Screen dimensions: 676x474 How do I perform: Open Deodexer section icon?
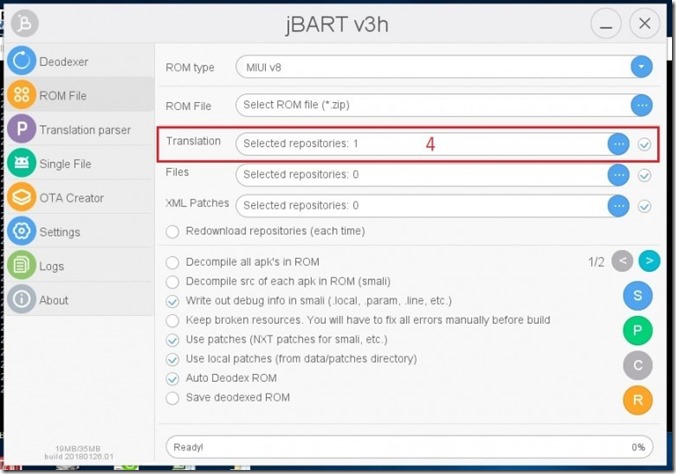22,61
